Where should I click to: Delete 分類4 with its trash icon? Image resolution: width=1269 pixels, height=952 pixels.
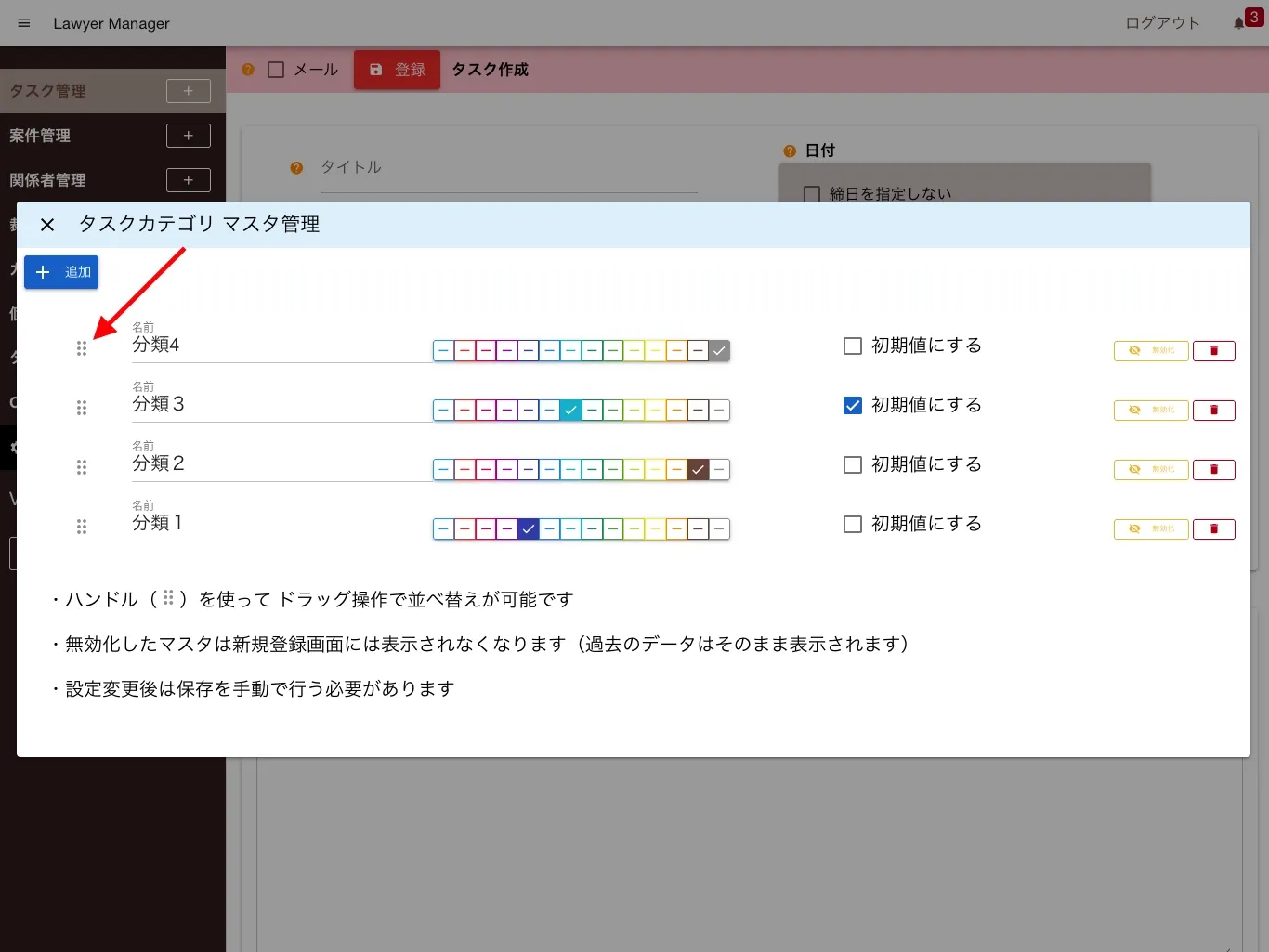pos(1213,351)
